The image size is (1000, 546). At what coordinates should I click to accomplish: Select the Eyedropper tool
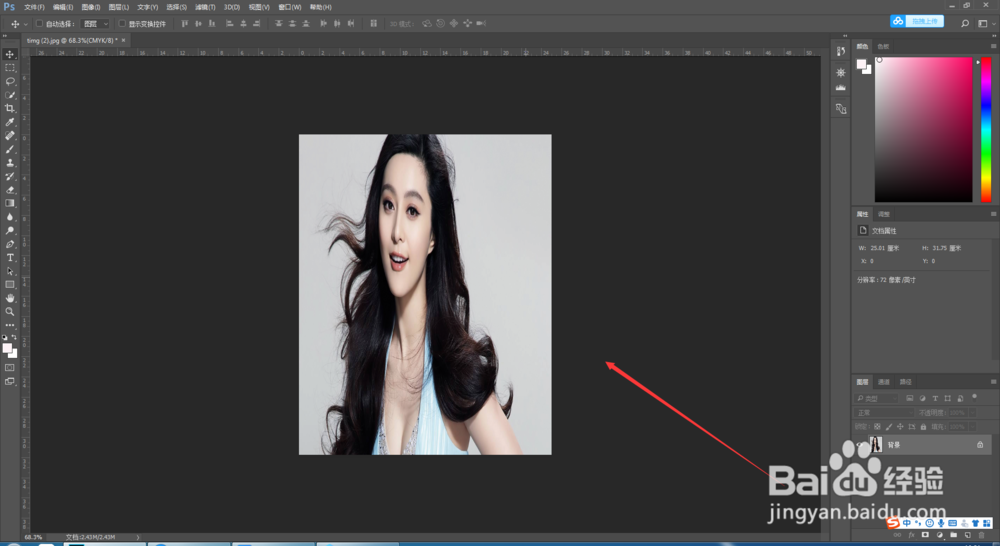point(10,122)
